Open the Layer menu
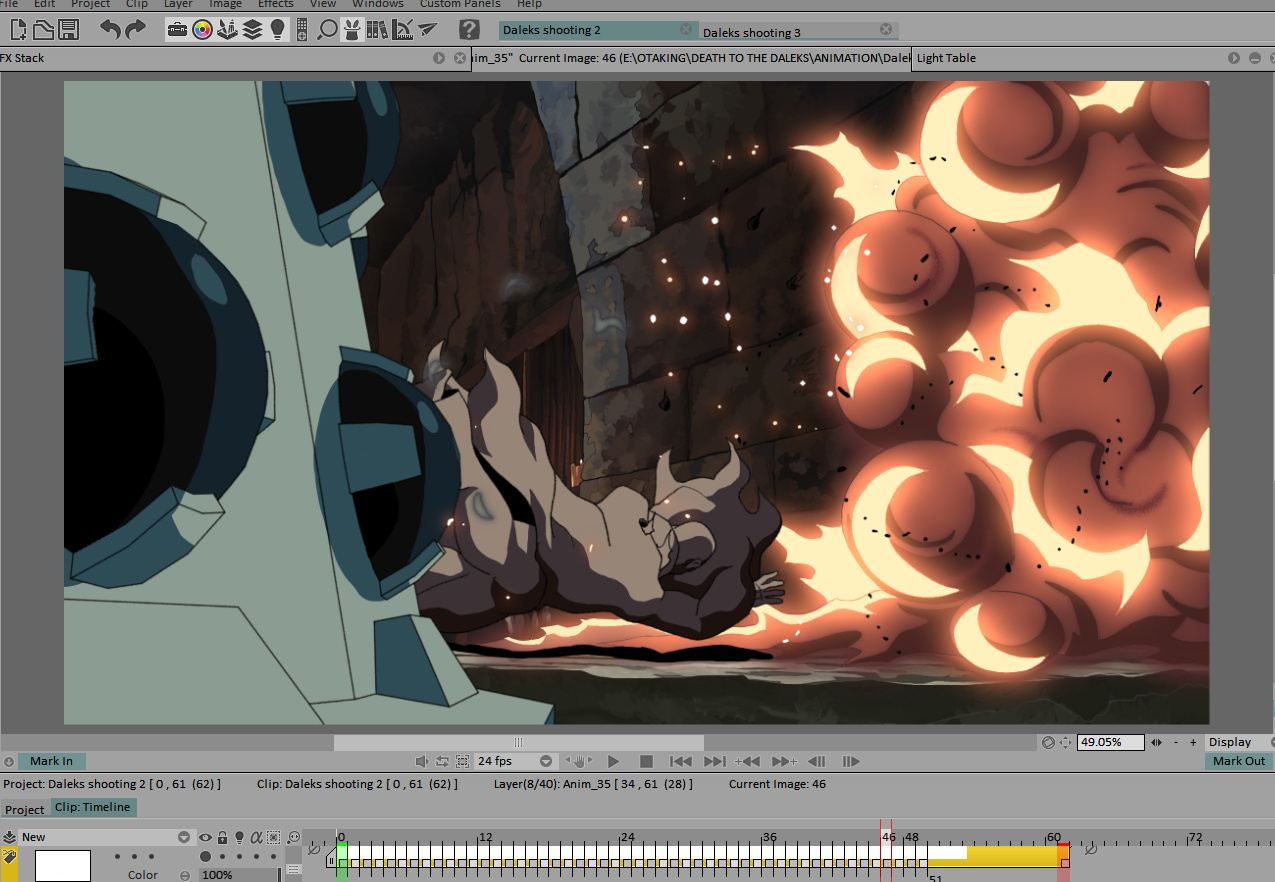Viewport: 1275px width, 882px height. tap(178, 4)
